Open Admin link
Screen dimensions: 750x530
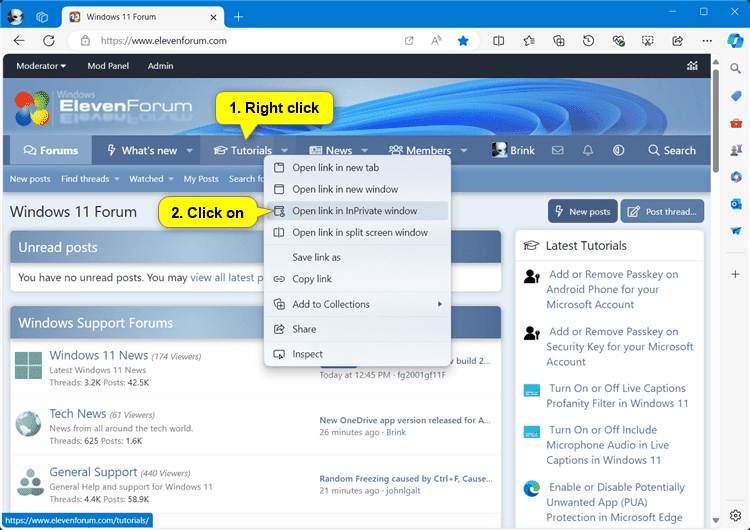[x=160, y=66]
